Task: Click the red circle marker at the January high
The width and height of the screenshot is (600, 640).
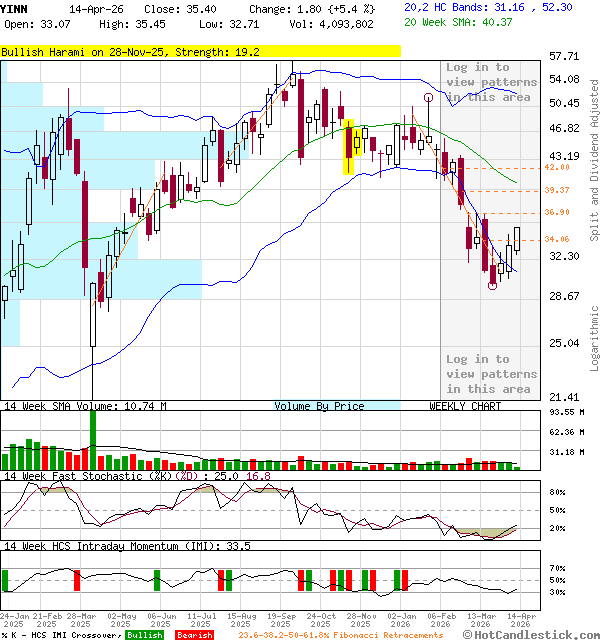Action: pyautogui.click(x=429, y=98)
